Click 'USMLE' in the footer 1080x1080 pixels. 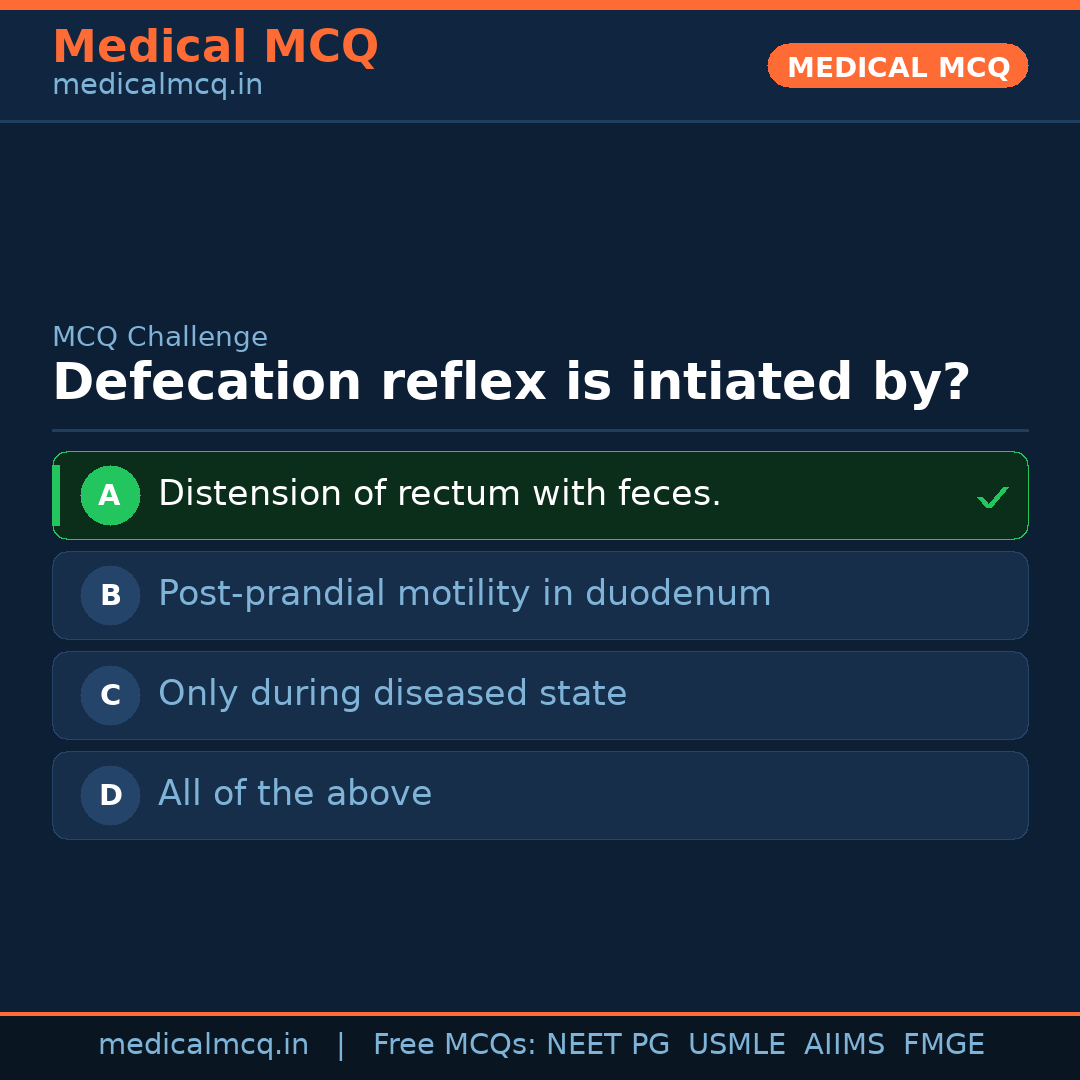tap(736, 1045)
